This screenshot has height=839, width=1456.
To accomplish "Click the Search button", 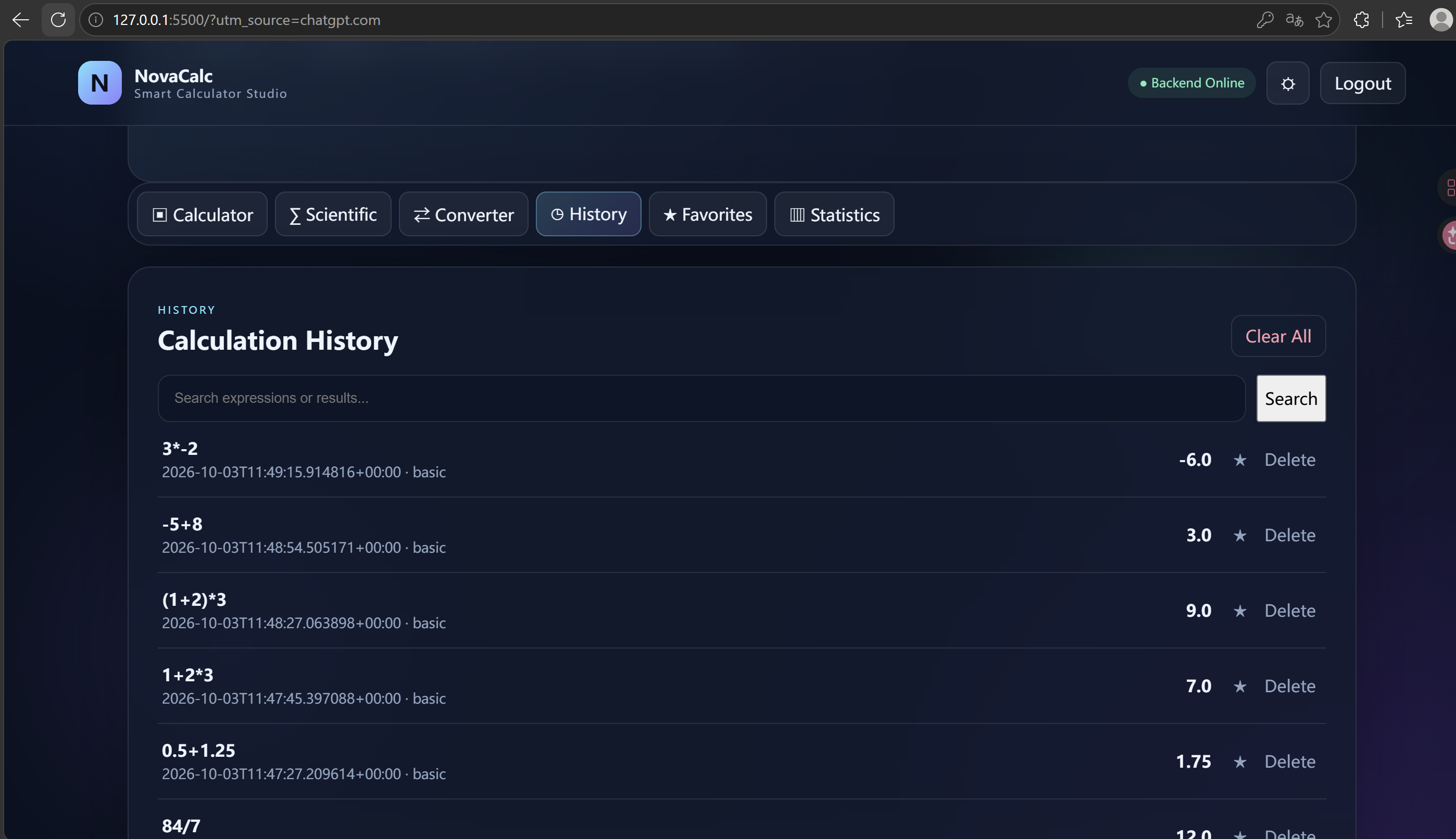I will pyautogui.click(x=1291, y=399).
